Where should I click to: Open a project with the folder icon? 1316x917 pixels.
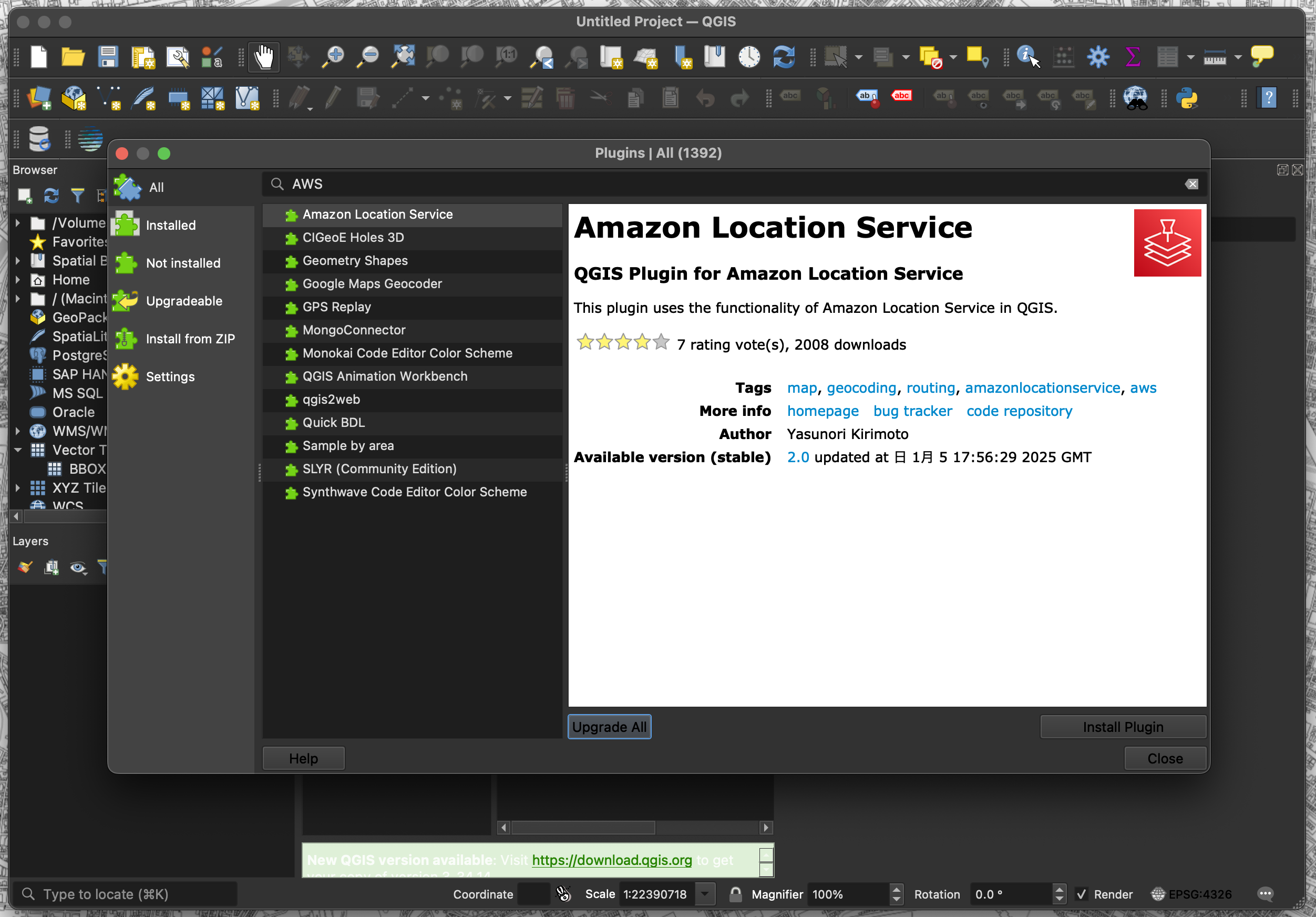(73, 57)
